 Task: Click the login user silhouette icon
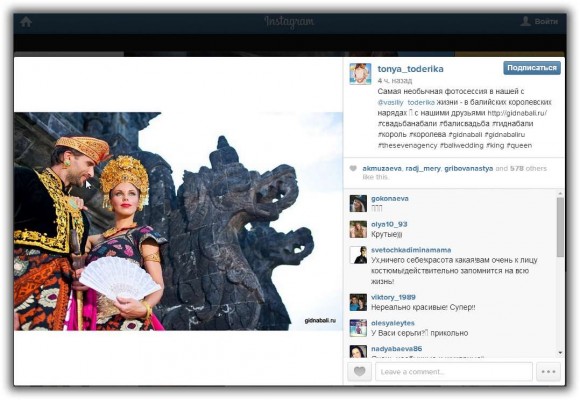(525, 21)
